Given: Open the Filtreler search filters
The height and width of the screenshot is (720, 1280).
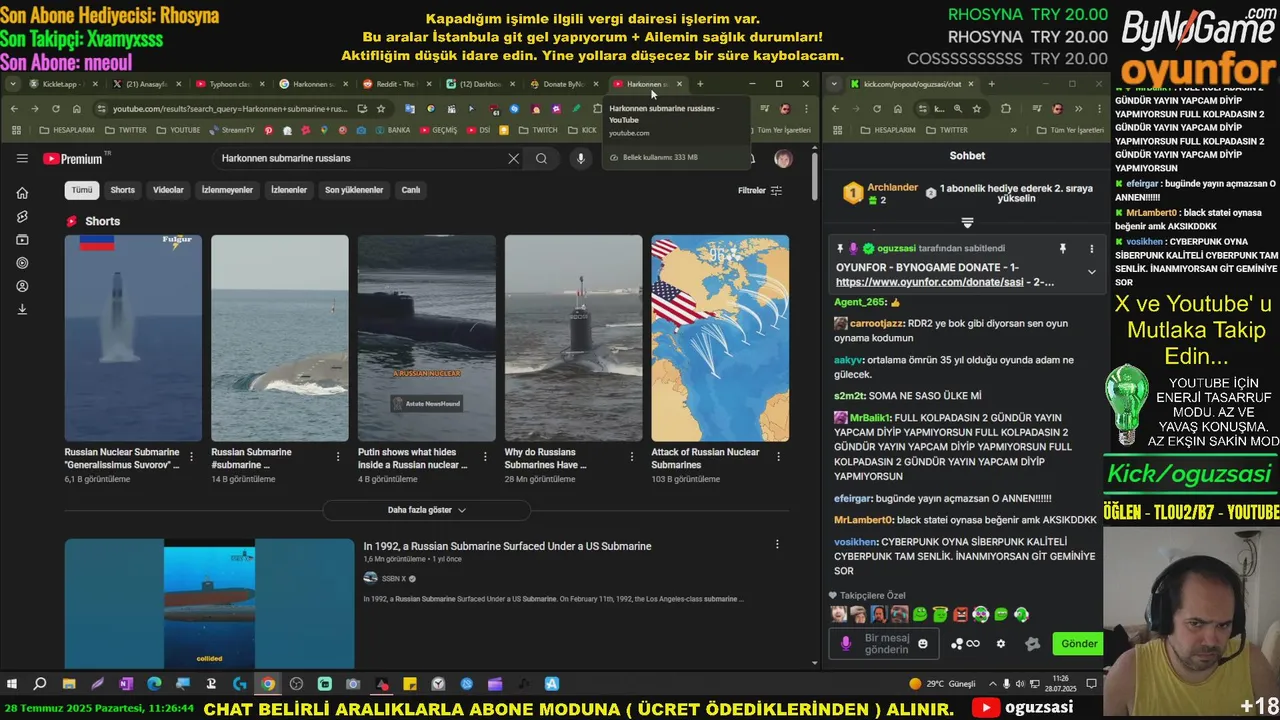Looking at the screenshot, I should click(x=760, y=190).
